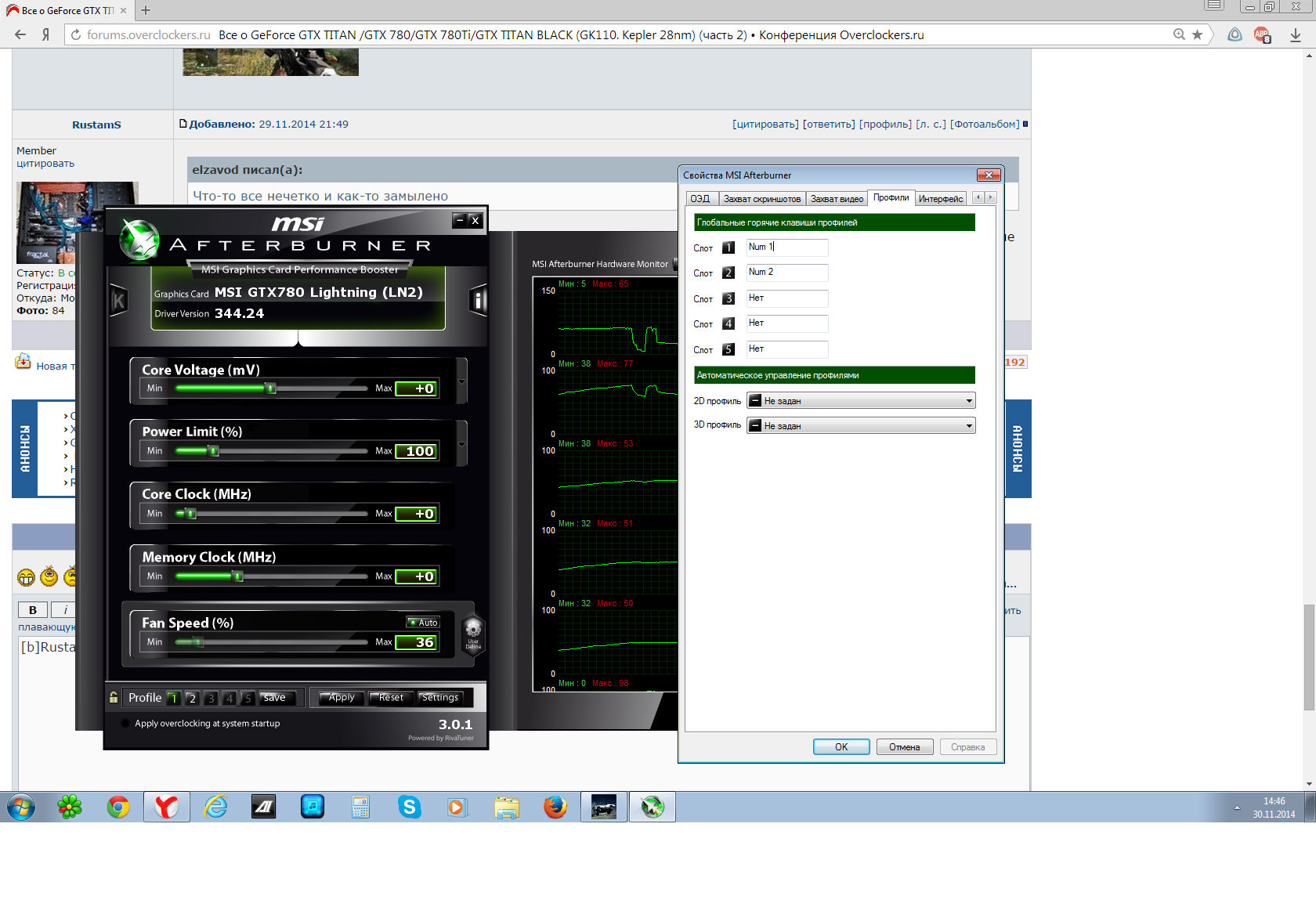Click OK in Afterburner properties
Image resolution: width=1316 pixels, height=914 pixels.
coord(841,747)
